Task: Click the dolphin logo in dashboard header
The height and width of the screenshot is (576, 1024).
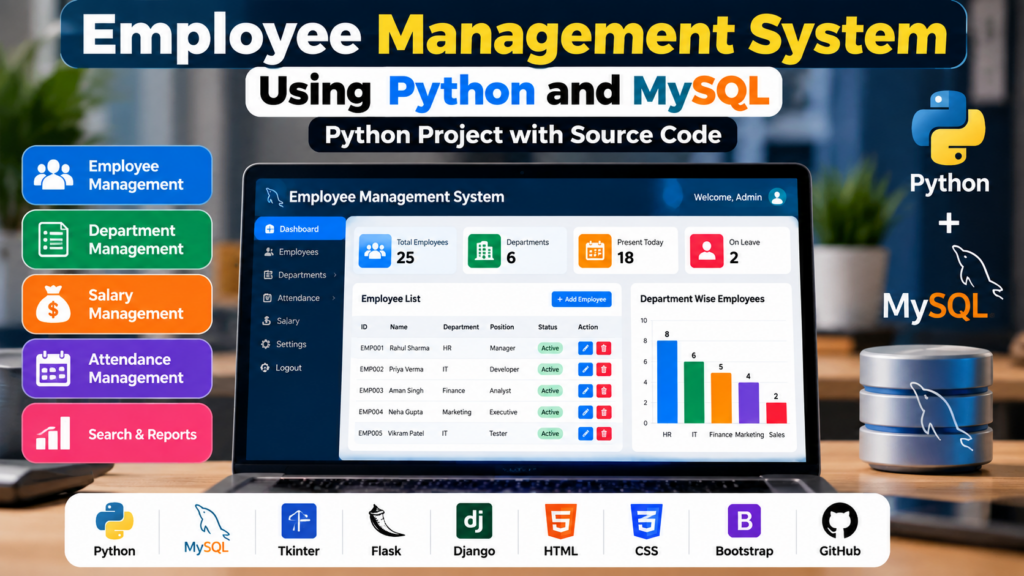Action: click(x=274, y=197)
